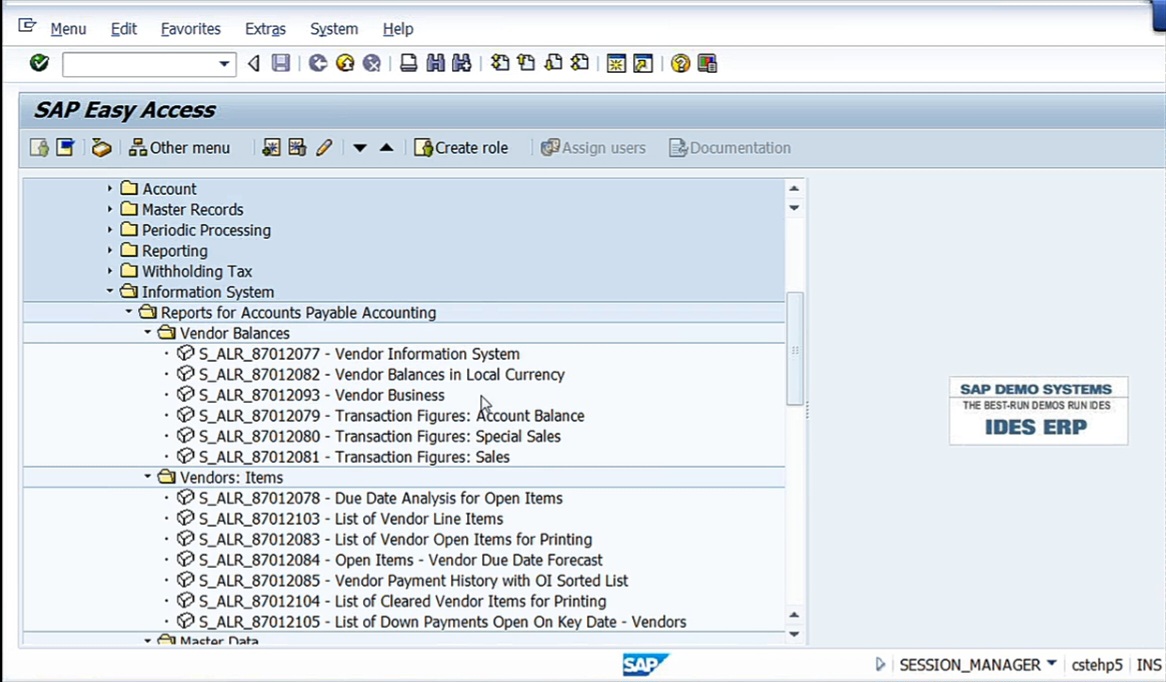Select S_ALR_87012080 - Transaction Figures: Special Sales

[x=379, y=436]
